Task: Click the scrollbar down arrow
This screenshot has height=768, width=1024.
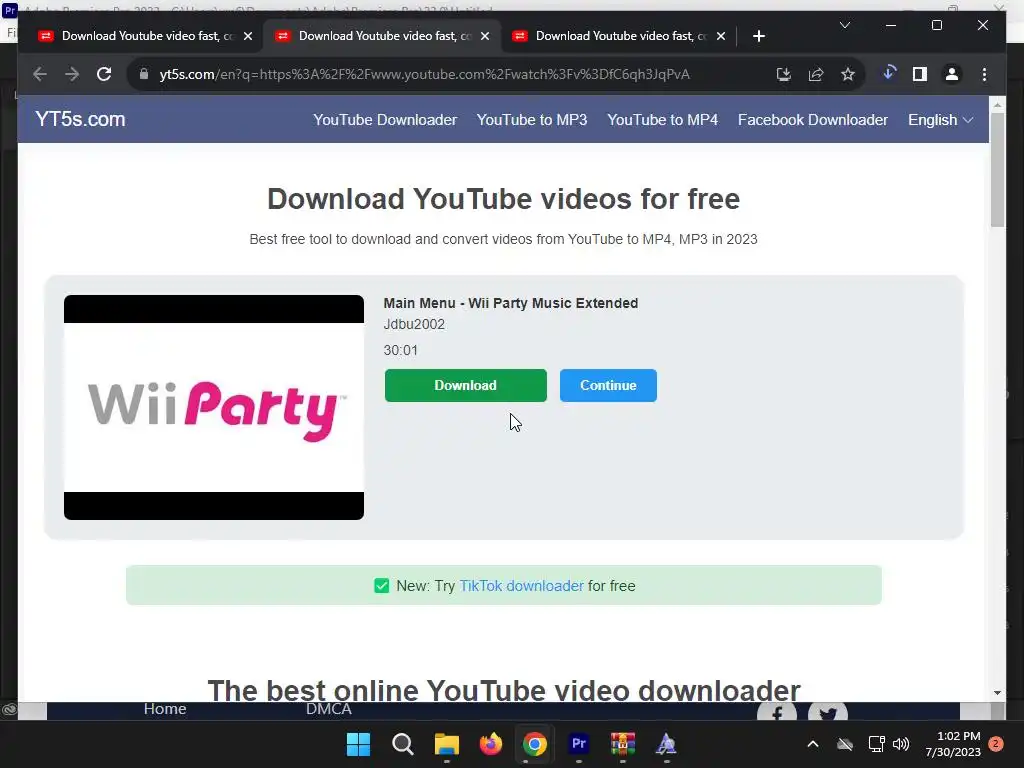Action: (997, 692)
